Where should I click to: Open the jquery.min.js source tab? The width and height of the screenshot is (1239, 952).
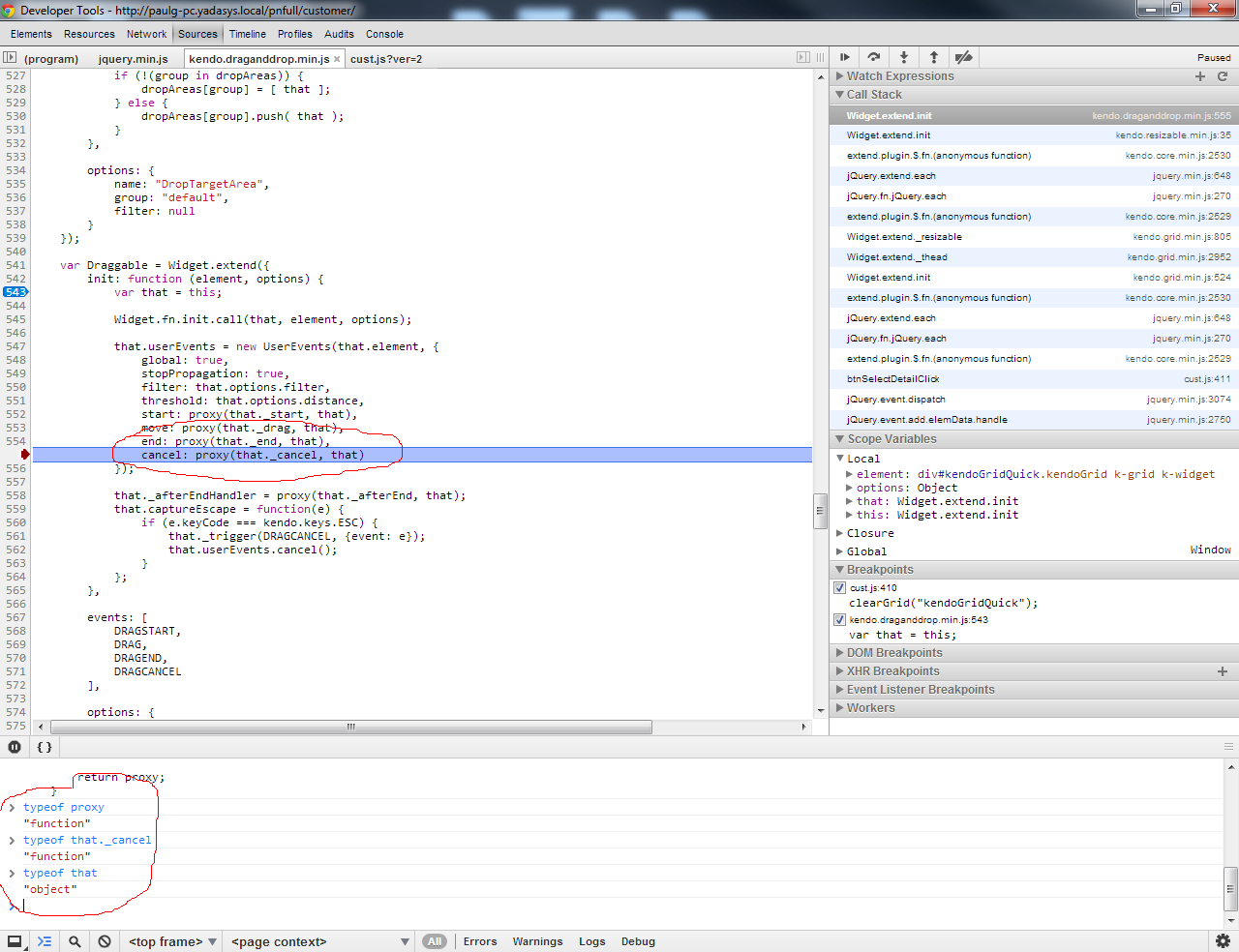coord(133,59)
